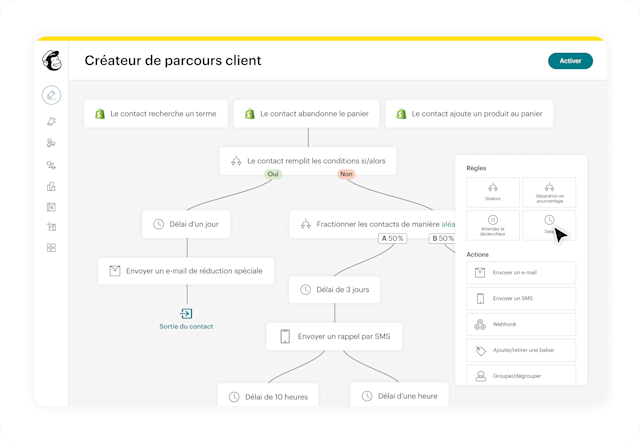Select 'Le contact abandonne le panier' trigger

coord(307,114)
